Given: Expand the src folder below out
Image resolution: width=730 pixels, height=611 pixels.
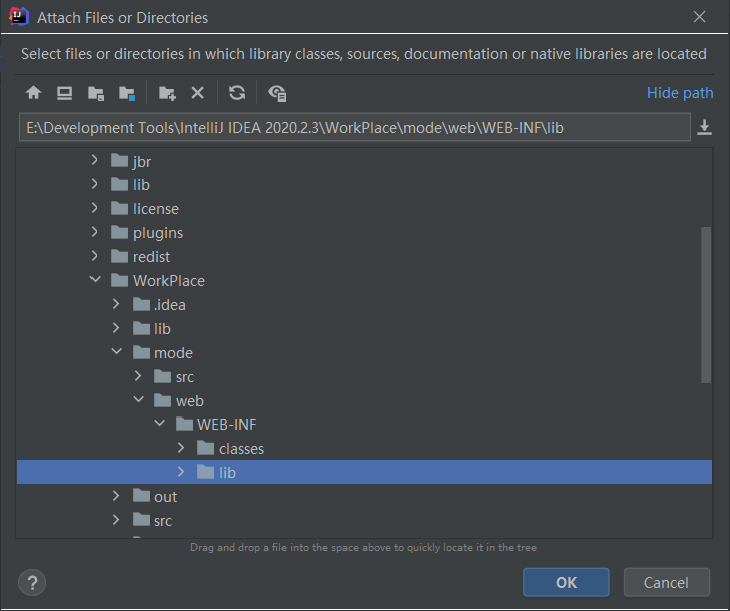Looking at the screenshot, I should point(116,520).
